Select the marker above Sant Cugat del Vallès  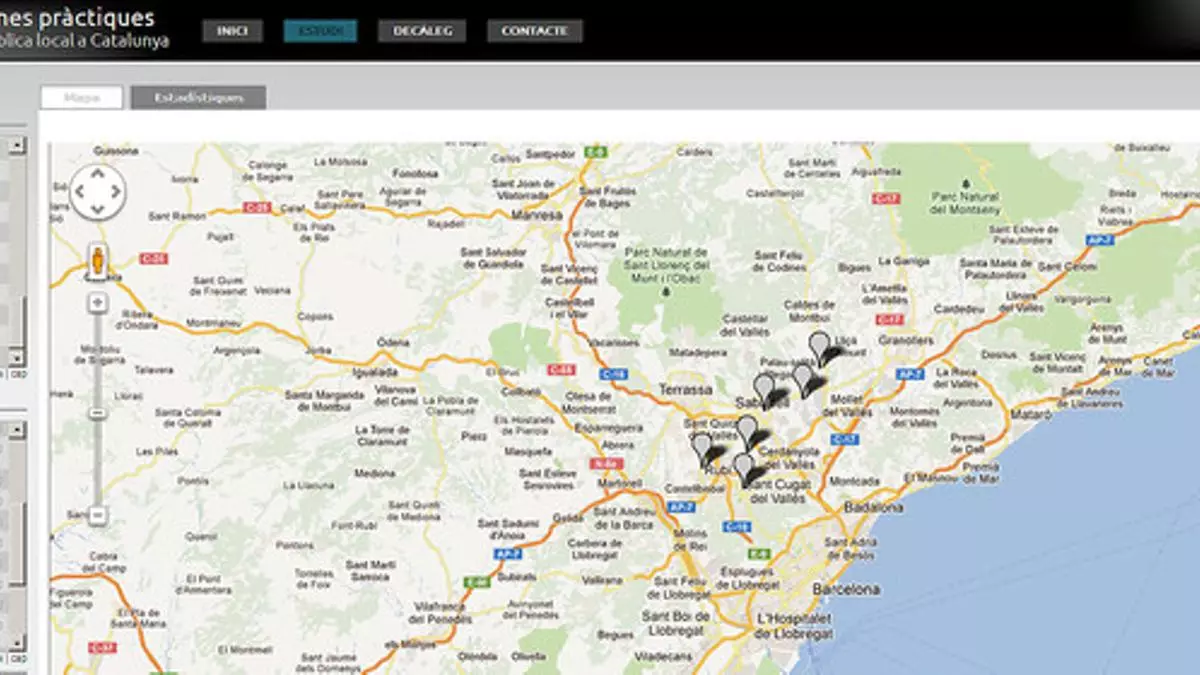pos(742,467)
